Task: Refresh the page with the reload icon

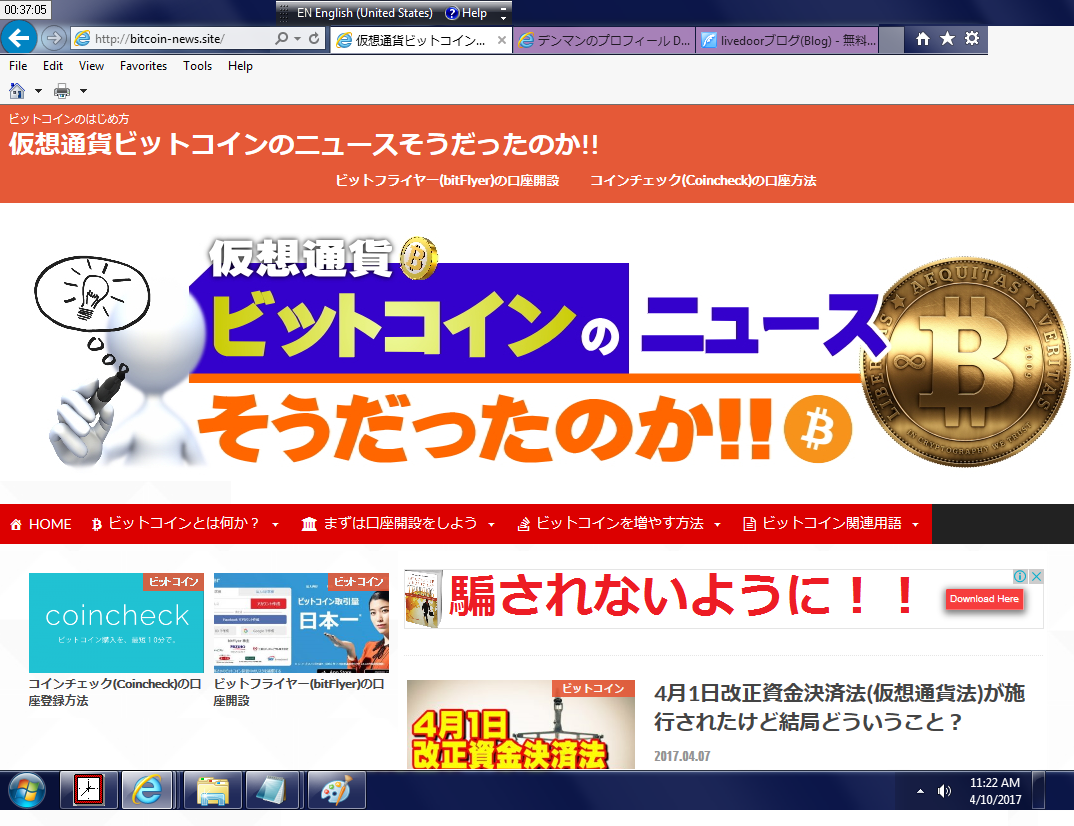Action: 314,39
